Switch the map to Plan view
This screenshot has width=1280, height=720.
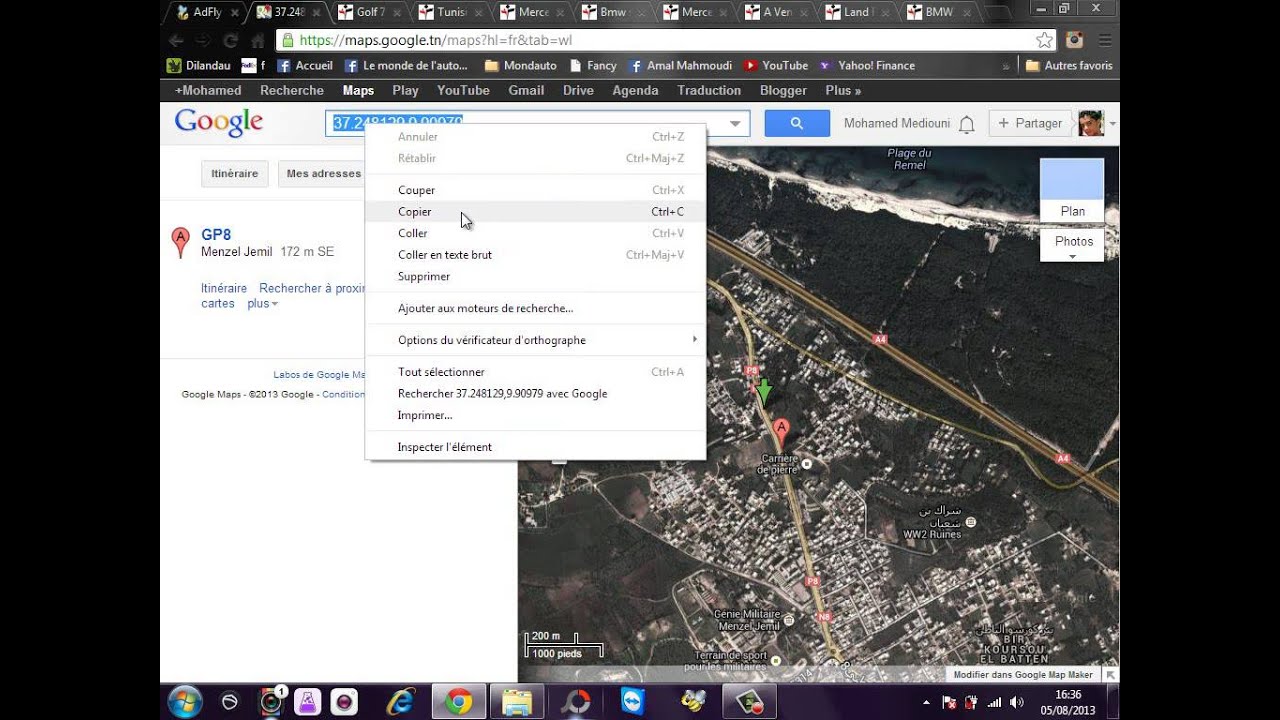click(1072, 190)
